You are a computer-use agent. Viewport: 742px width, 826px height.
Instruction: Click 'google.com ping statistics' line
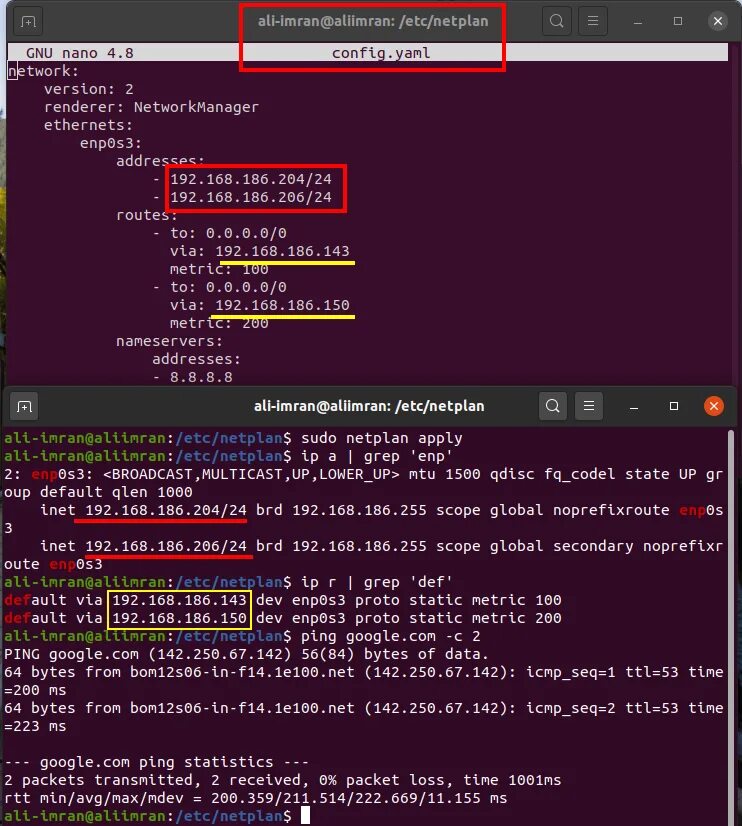[x=156, y=762]
